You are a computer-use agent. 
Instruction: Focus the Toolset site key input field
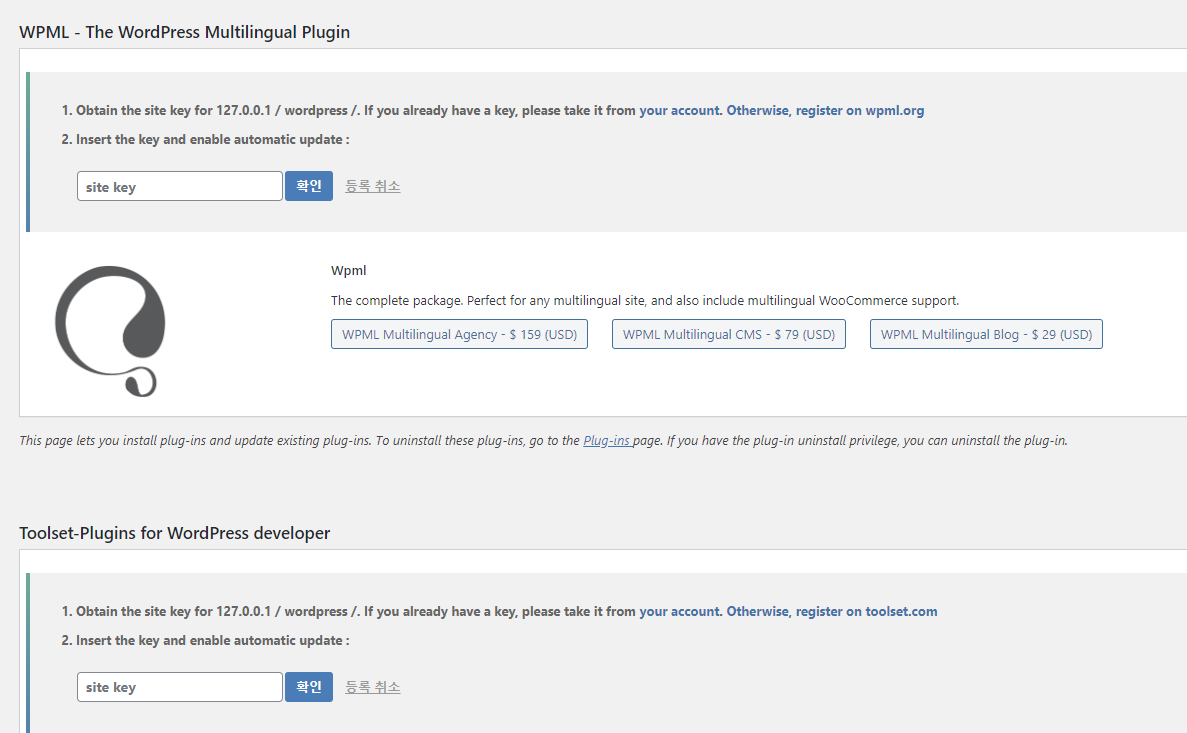[x=179, y=687]
